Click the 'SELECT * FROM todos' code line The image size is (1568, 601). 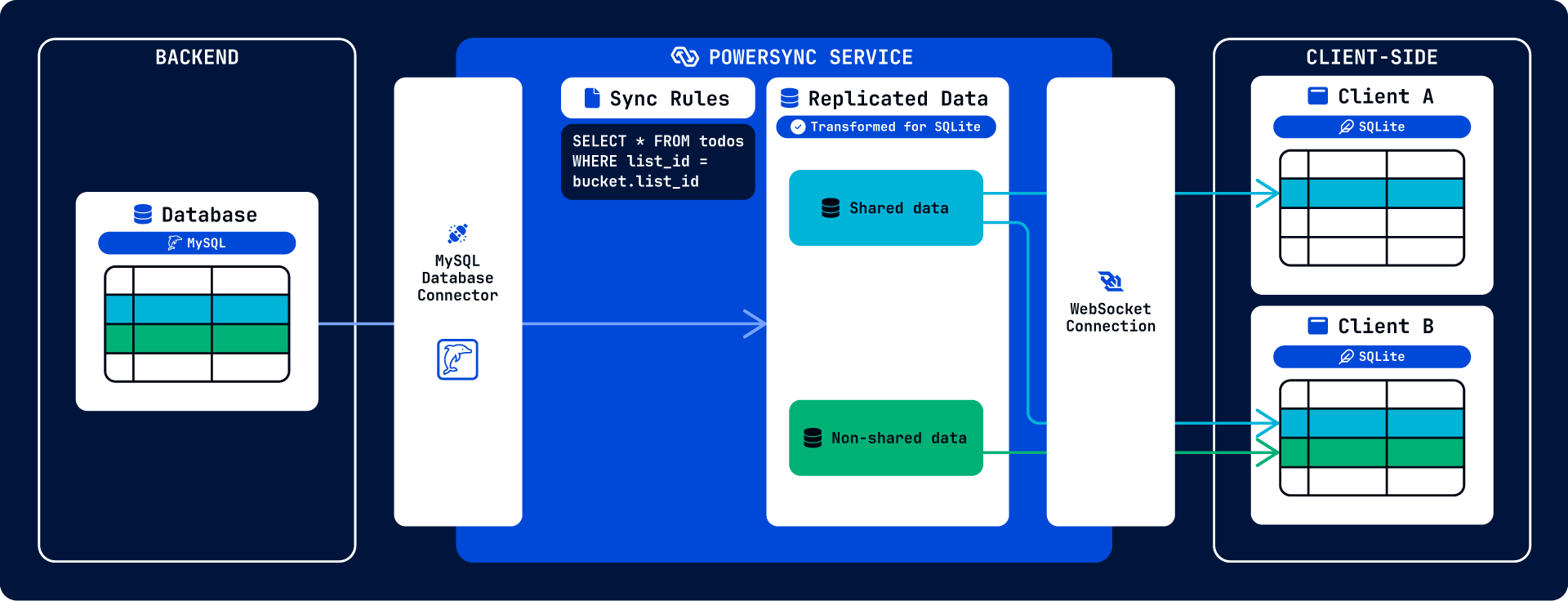click(658, 141)
